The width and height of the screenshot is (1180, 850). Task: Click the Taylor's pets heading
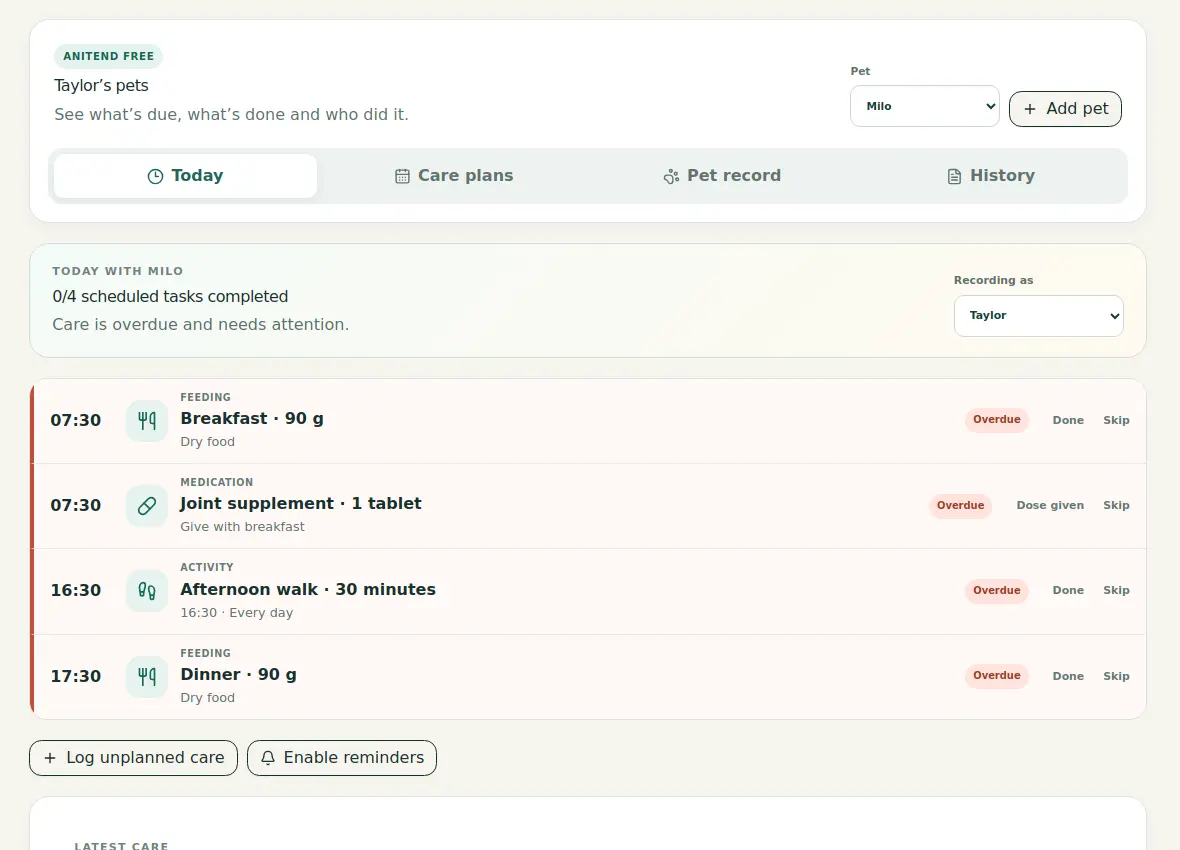[102, 86]
